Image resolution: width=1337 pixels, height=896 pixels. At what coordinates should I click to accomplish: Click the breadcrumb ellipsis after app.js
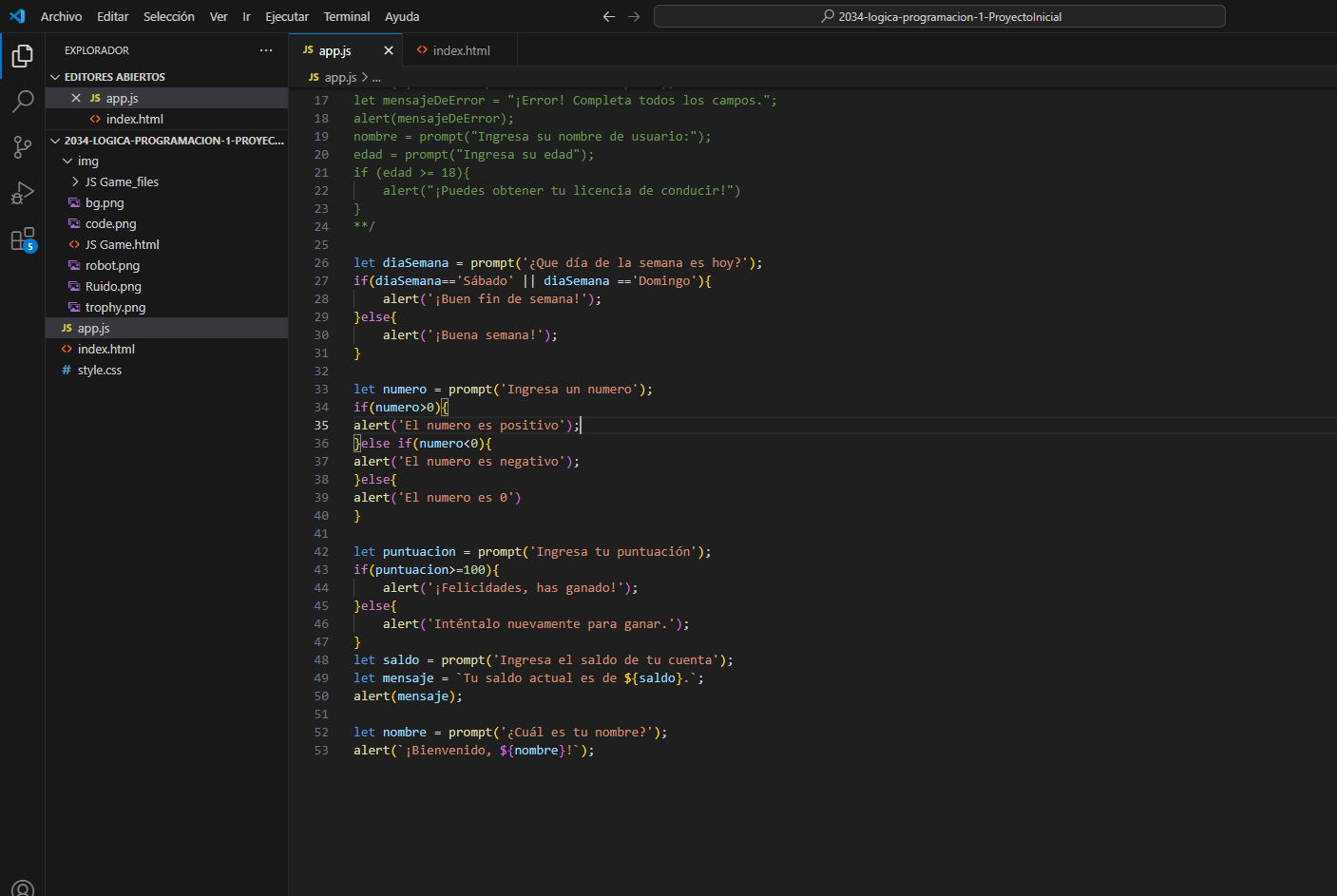[376, 77]
